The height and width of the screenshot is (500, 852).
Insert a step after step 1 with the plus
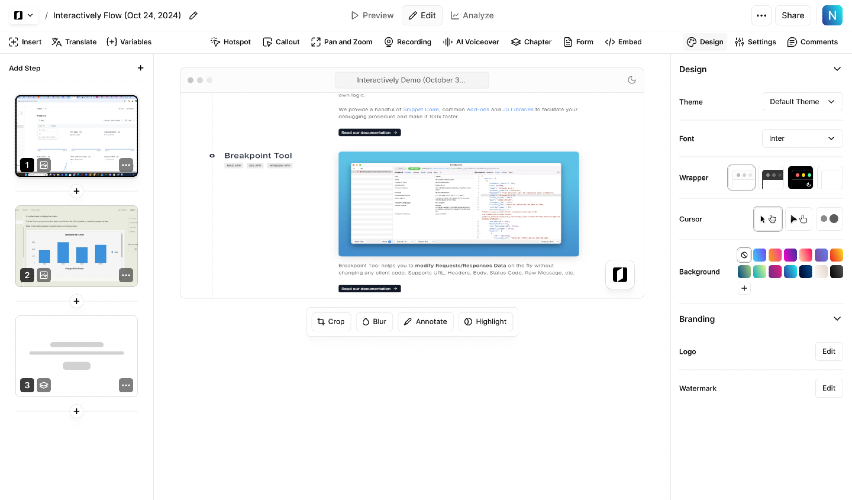click(x=77, y=191)
